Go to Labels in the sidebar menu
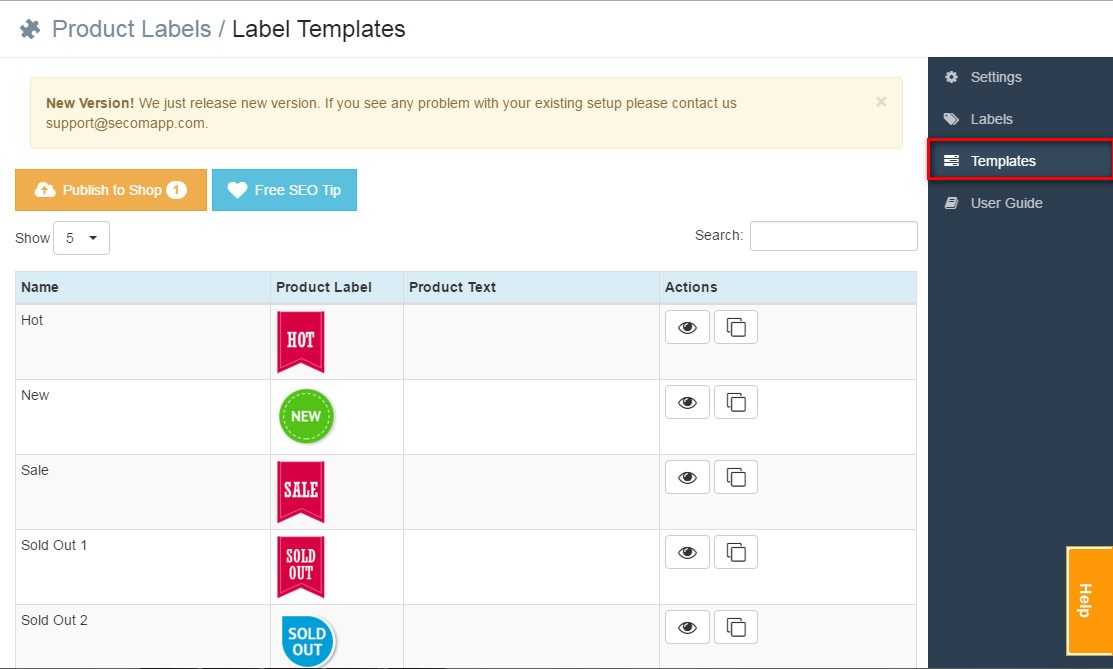 pos(991,119)
